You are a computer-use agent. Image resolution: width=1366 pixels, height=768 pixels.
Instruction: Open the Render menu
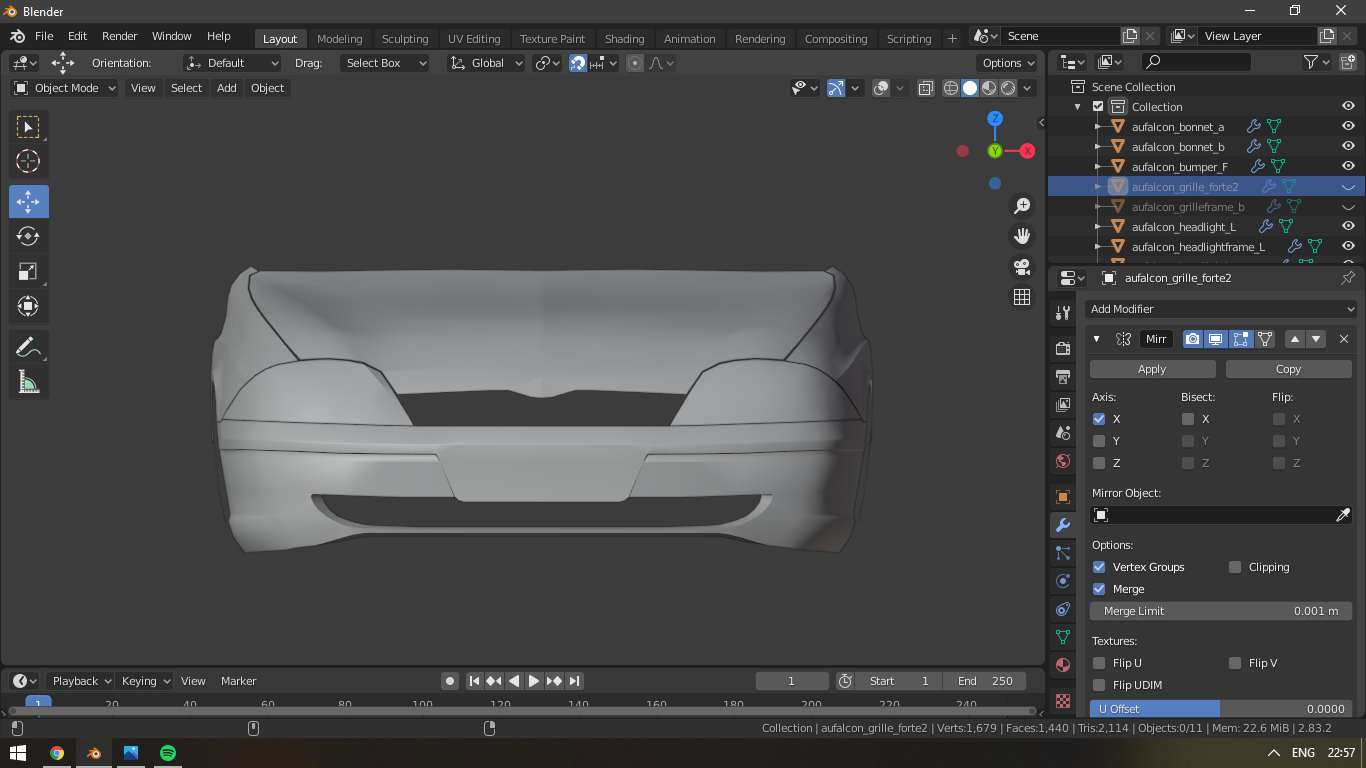120,36
